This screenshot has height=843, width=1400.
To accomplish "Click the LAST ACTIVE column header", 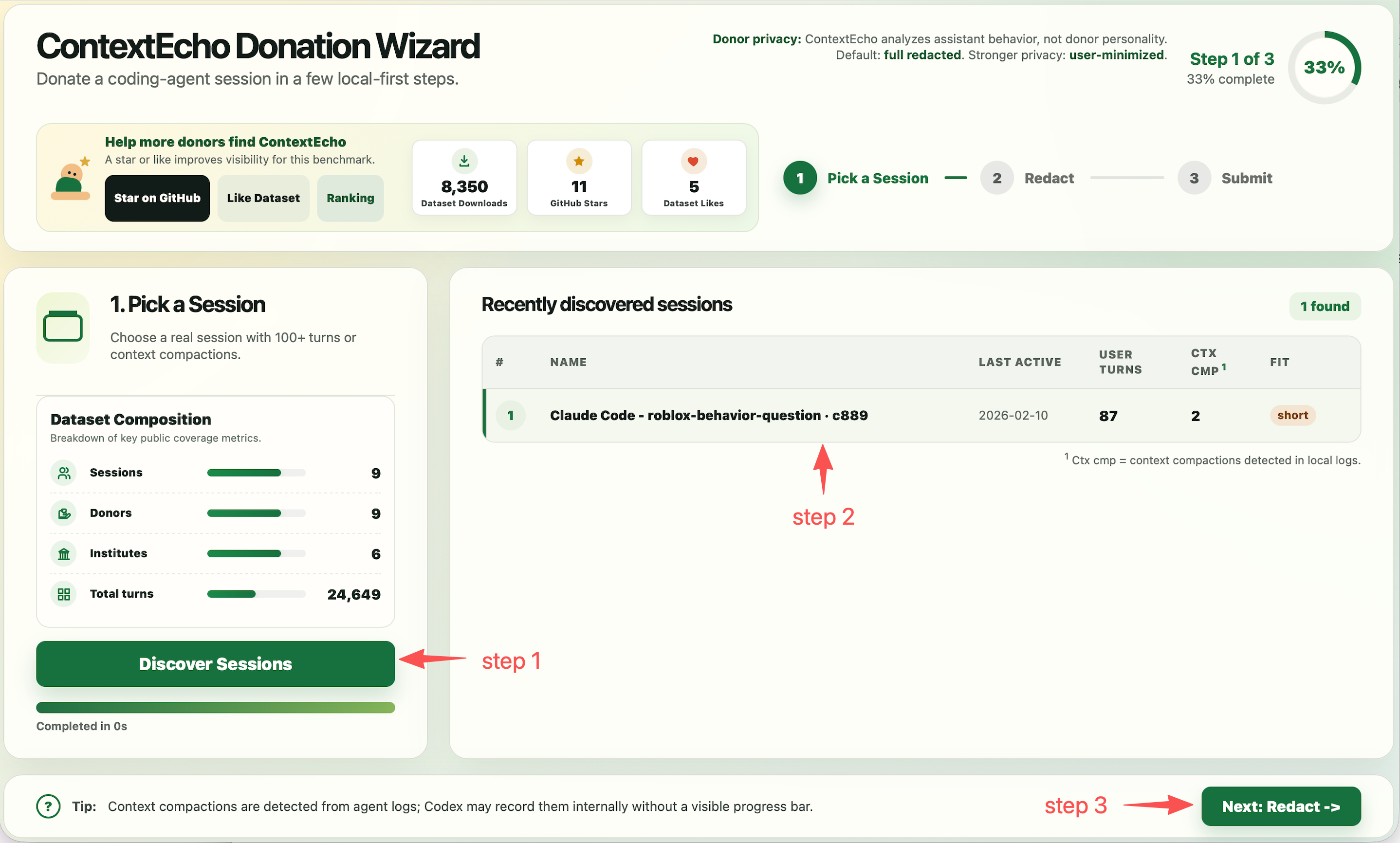I will click(x=1019, y=362).
